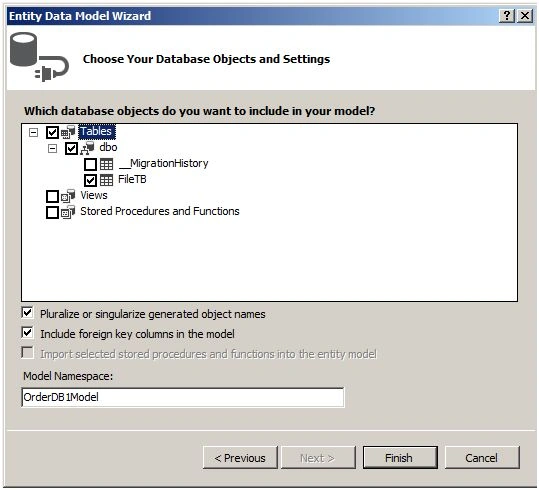Collapse the dbo tree node

pyautogui.click(x=52, y=149)
